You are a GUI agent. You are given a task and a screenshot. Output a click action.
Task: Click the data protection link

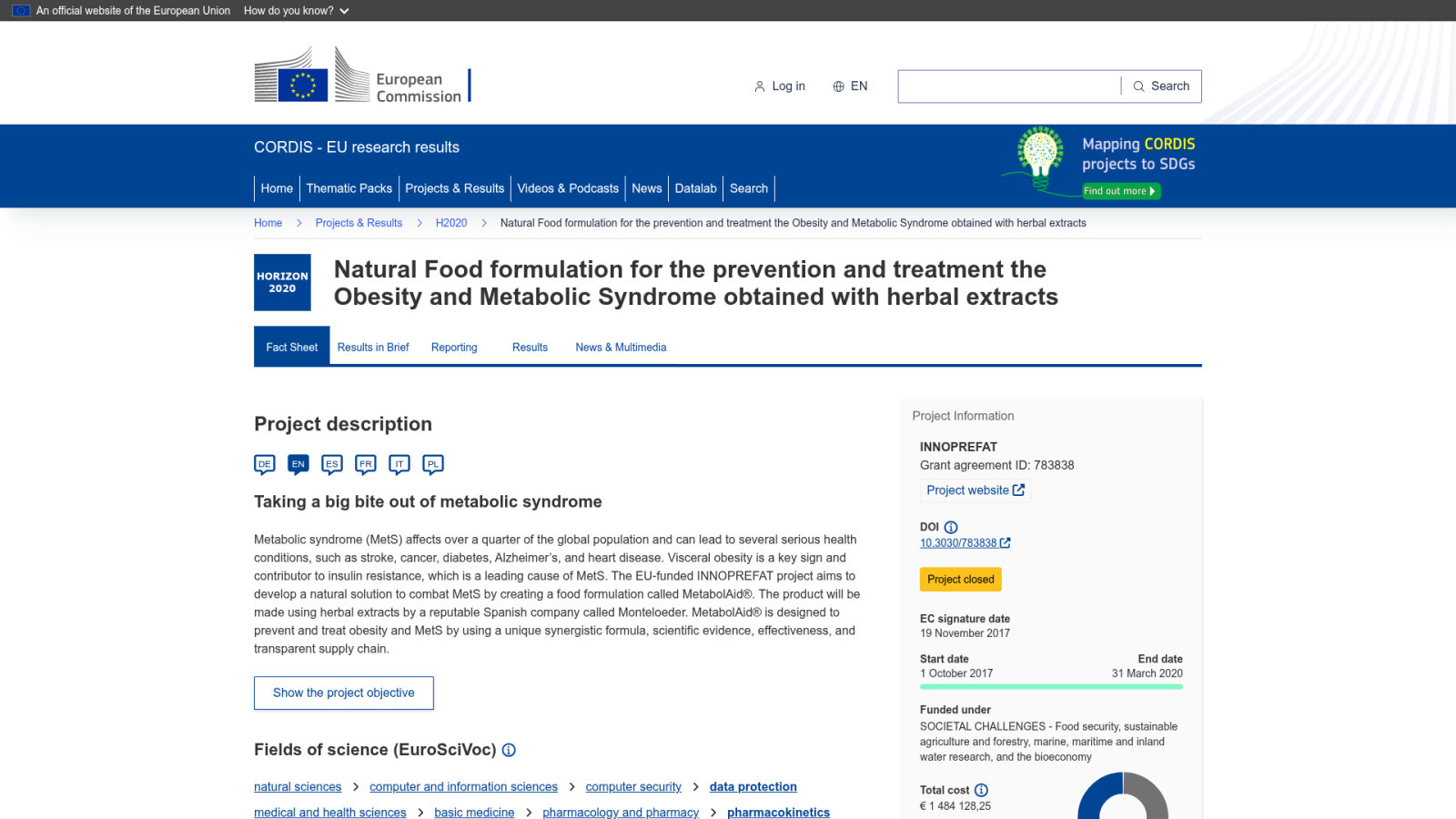(x=753, y=787)
